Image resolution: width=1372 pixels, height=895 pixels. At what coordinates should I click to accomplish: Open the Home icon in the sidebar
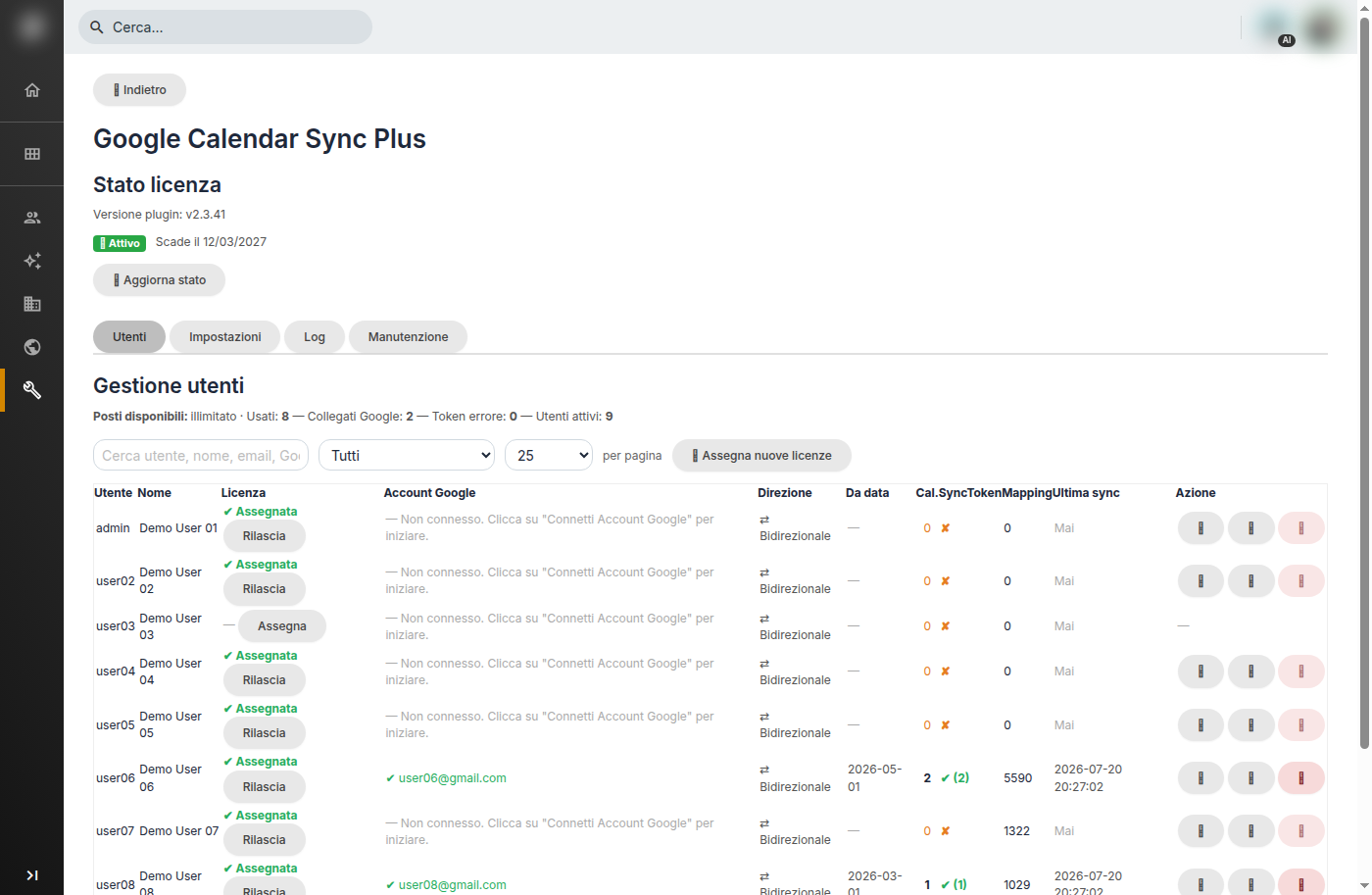point(32,90)
